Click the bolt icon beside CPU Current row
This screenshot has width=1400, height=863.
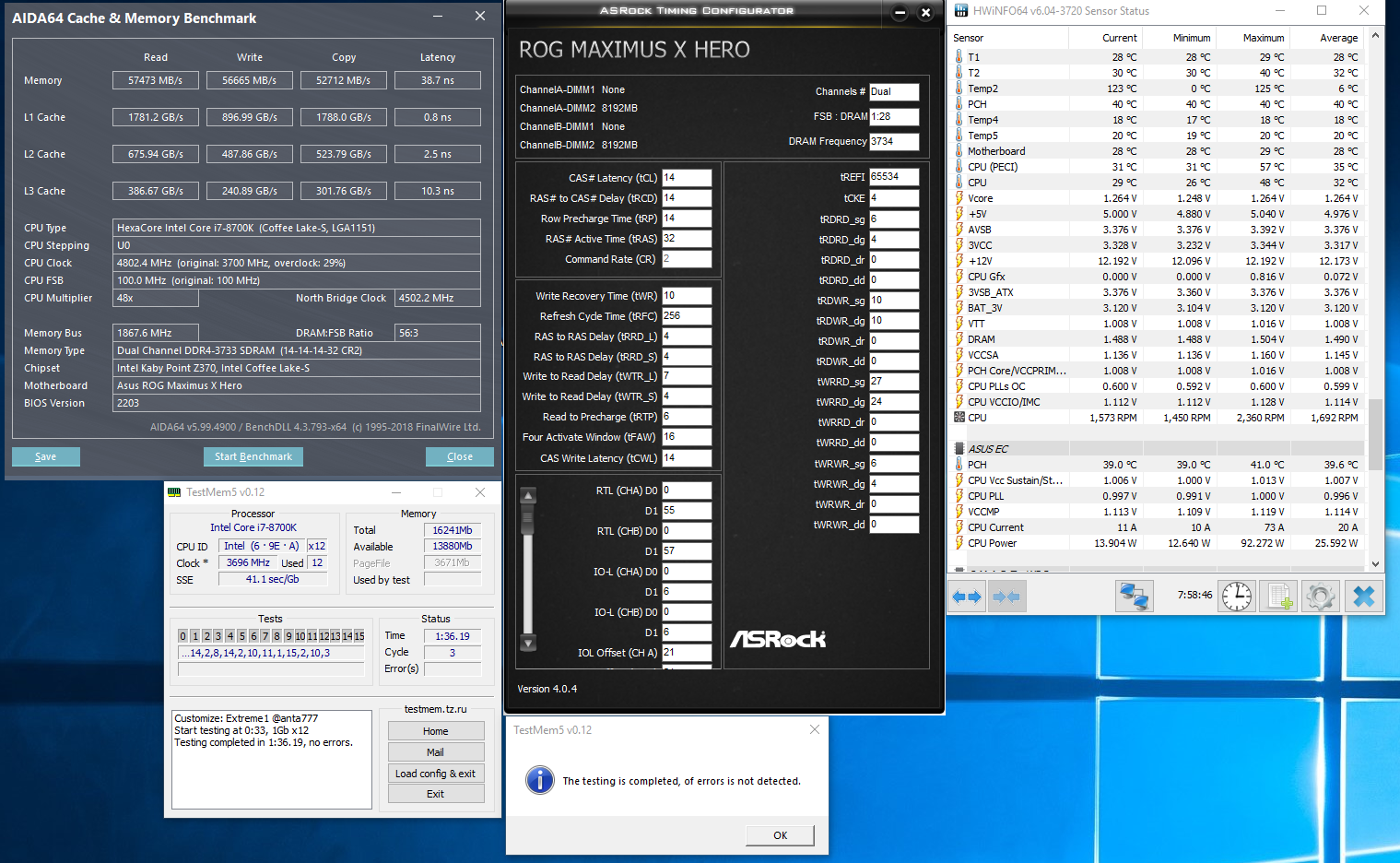pos(959,527)
